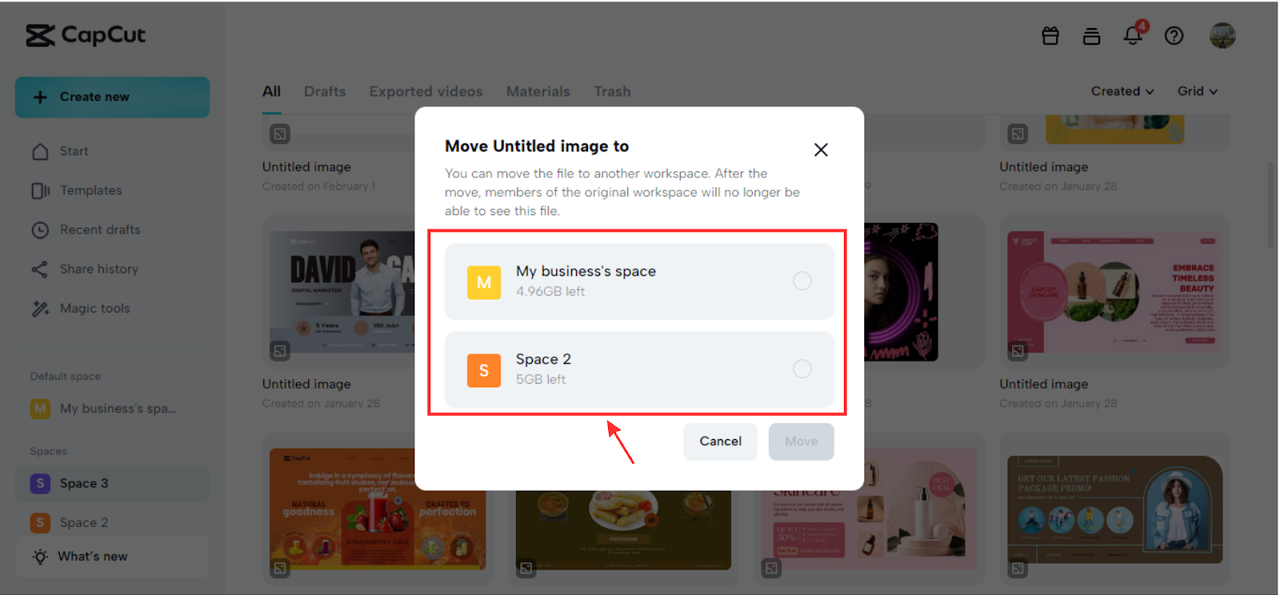Click Cancel in the Move dialog
This screenshot has width=1280, height=595.
click(720, 441)
